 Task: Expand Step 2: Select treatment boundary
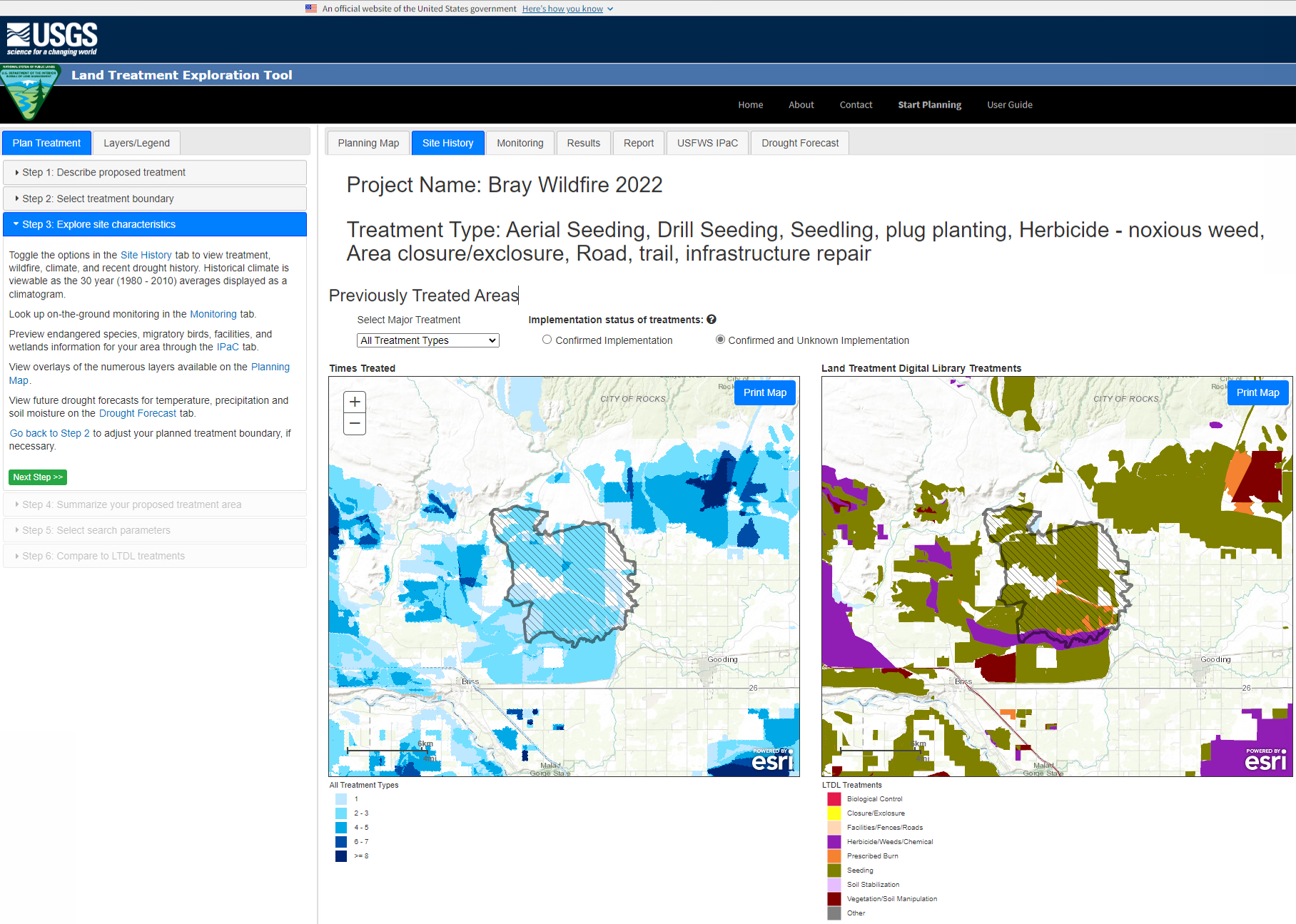point(155,198)
